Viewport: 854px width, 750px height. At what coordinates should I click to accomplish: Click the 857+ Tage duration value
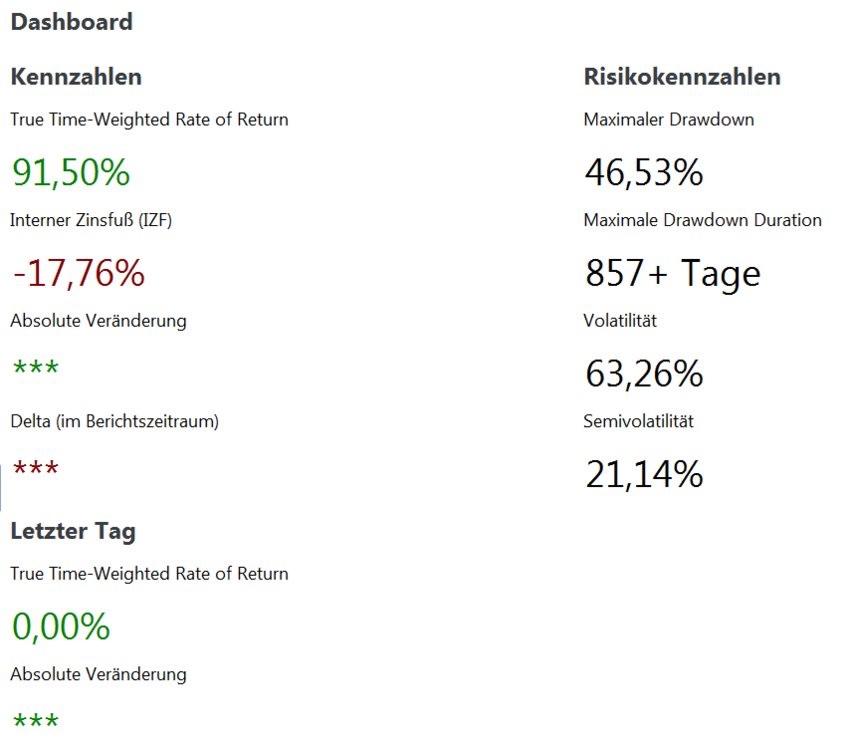(x=673, y=273)
